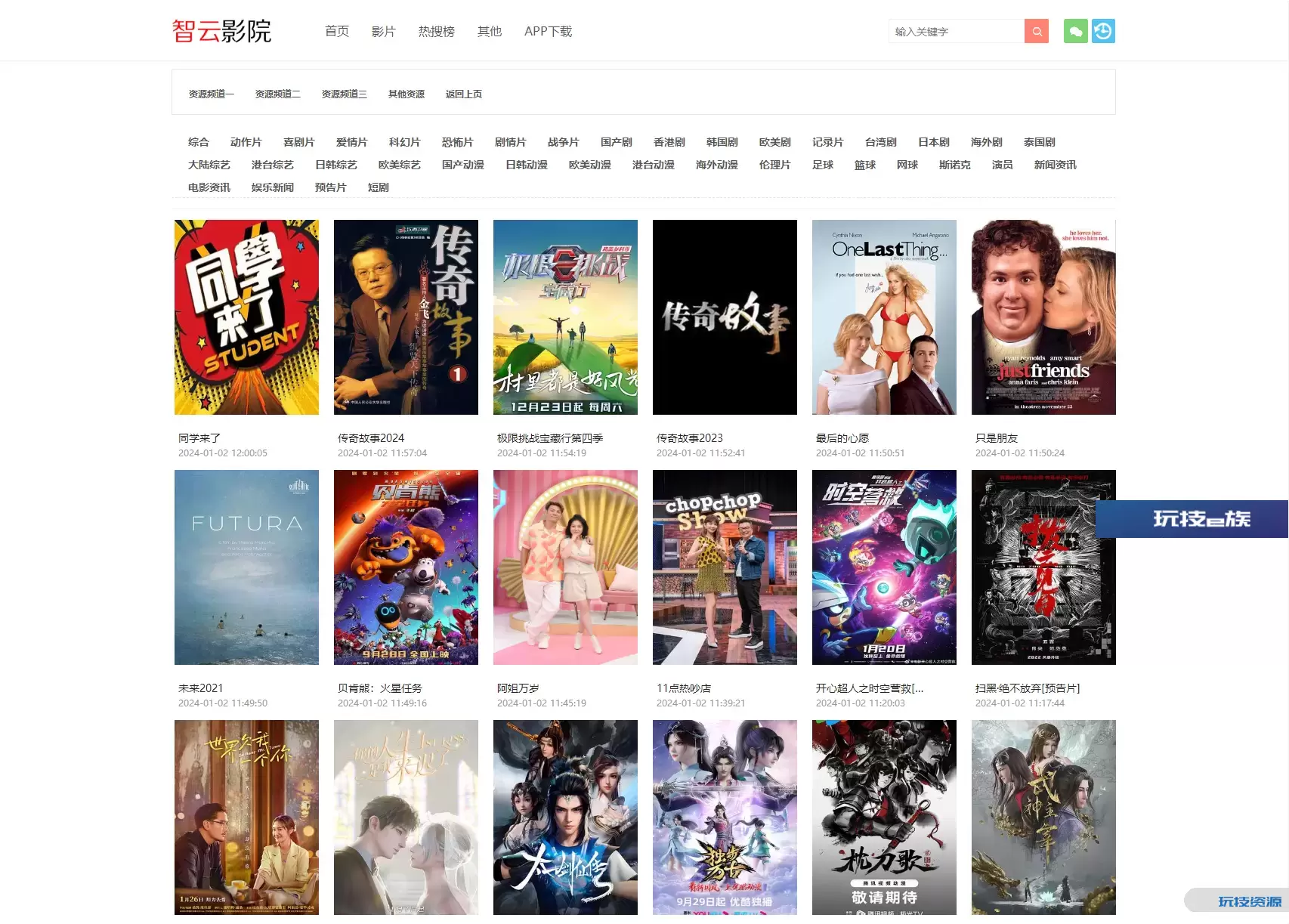Open the chopchop Show poster
The height and width of the screenshot is (924, 1289).
click(x=725, y=567)
